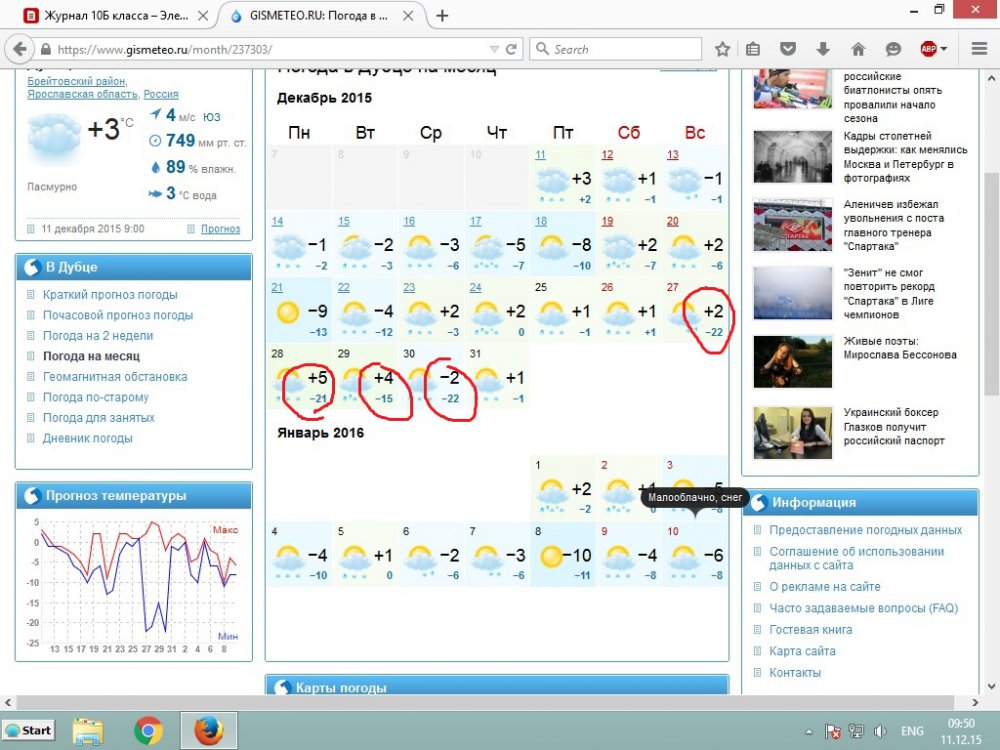Launch Chrome from the taskbar
The image size is (1000, 750).
point(149,730)
